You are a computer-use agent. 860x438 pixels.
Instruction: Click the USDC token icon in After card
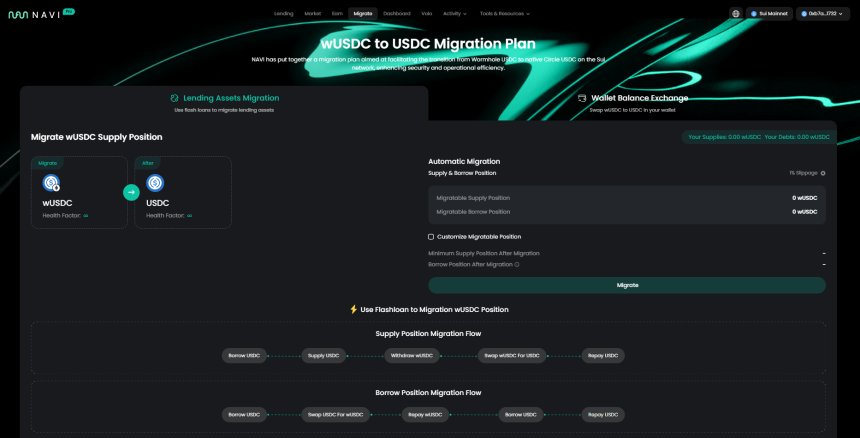click(155, 183)
